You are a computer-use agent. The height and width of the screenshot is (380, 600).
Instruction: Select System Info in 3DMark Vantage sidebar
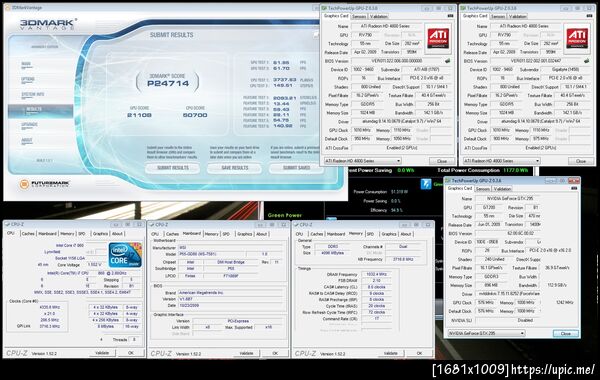33,94
